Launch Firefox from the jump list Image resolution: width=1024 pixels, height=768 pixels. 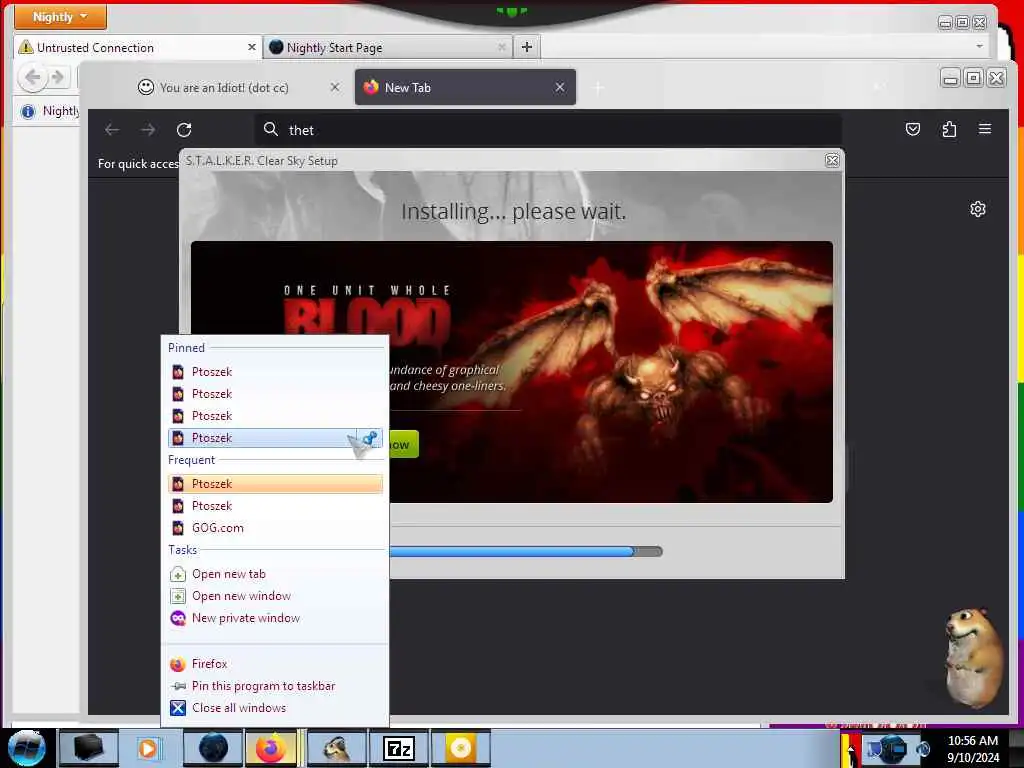click(x=275, y=664)
